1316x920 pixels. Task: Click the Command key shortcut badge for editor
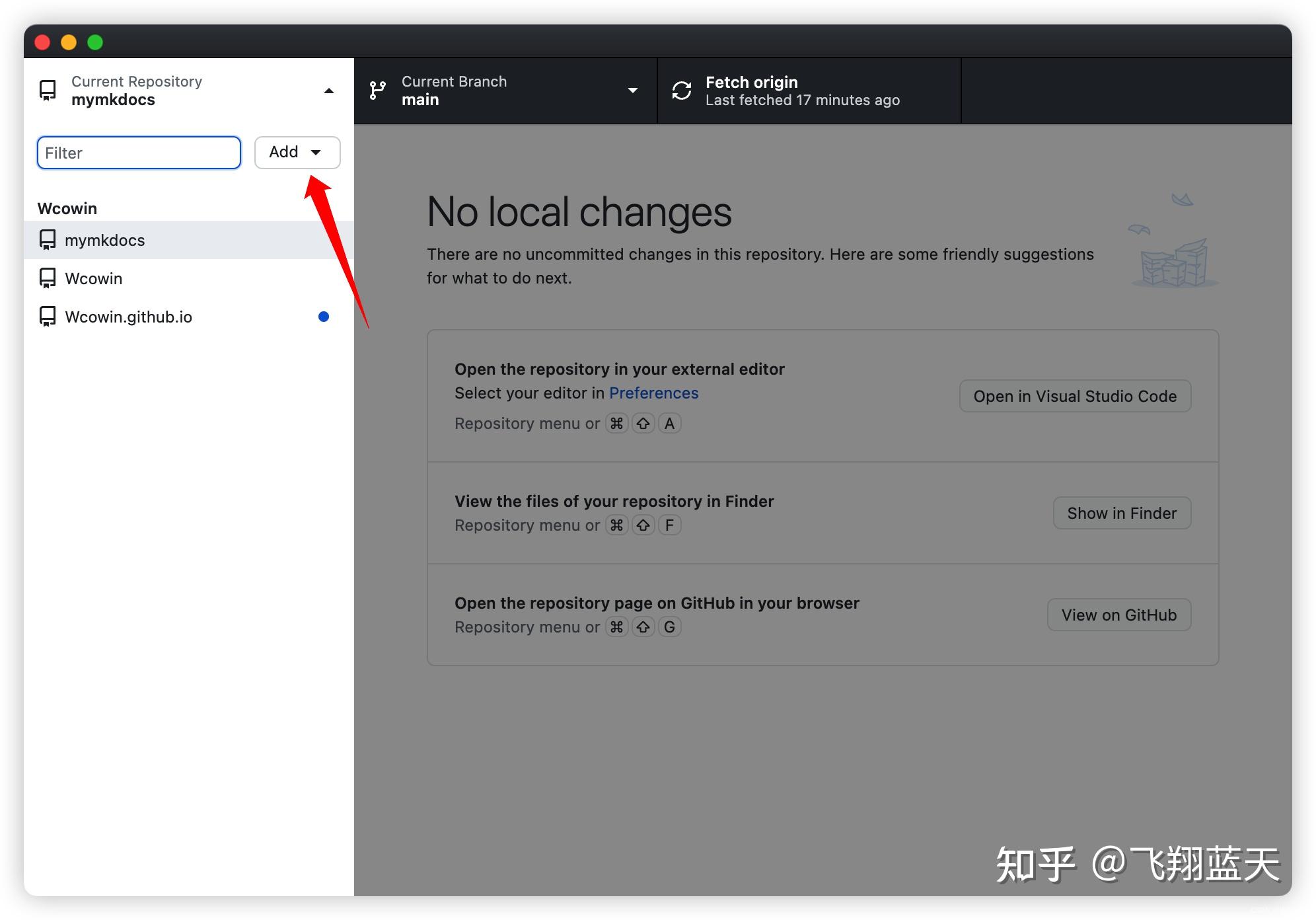click(617, 423)
